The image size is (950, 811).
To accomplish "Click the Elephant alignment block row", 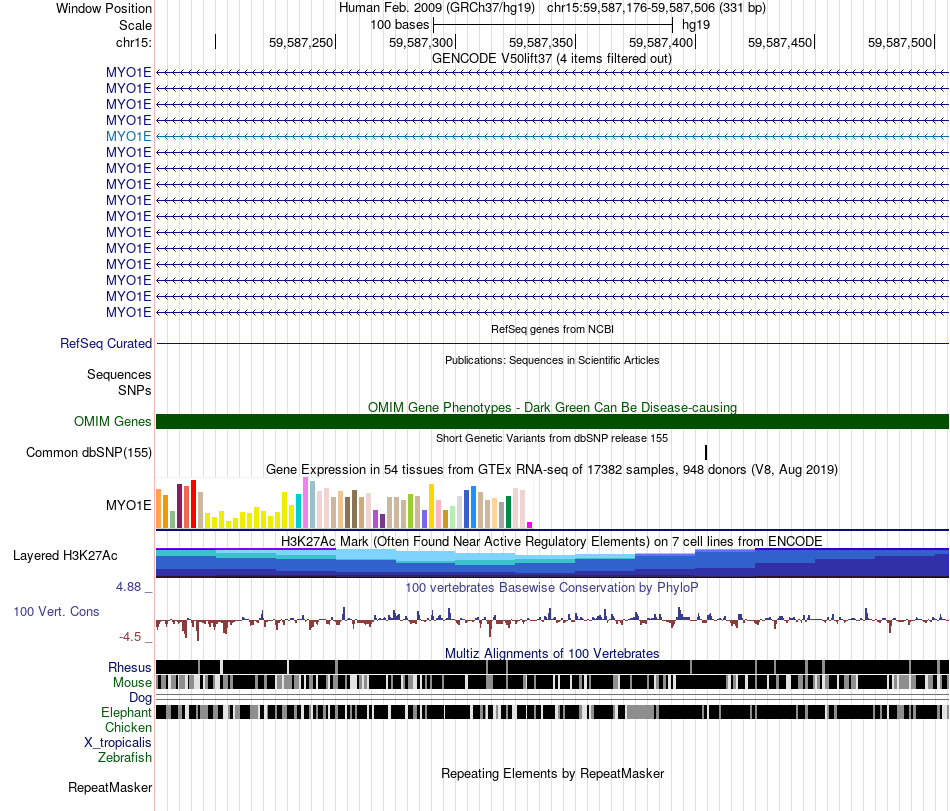I will pos(552,712).
